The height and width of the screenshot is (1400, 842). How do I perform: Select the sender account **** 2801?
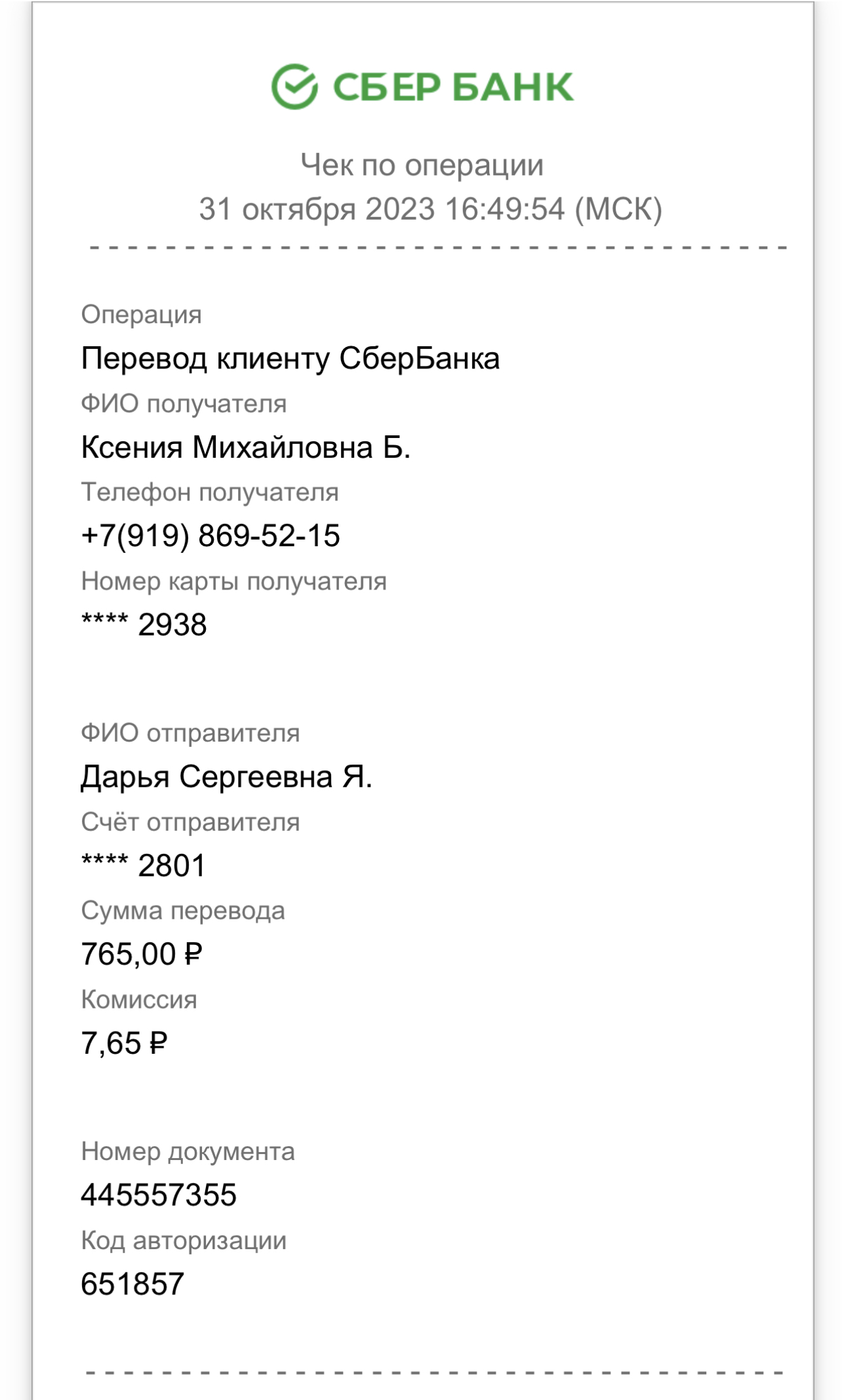(x=144, y=866)
